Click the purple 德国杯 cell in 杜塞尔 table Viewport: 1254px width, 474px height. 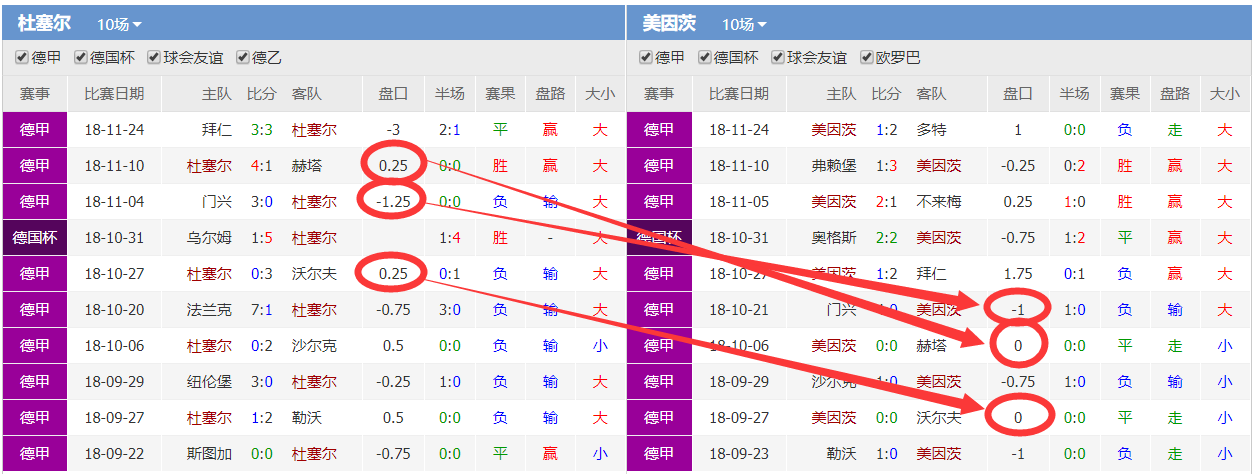tap(35, 238)
